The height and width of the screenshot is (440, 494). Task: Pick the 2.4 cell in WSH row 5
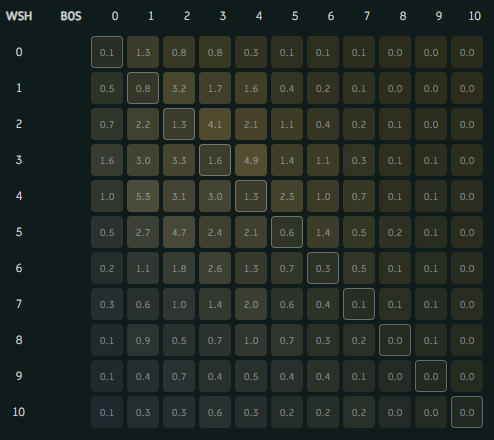[215, 232]
